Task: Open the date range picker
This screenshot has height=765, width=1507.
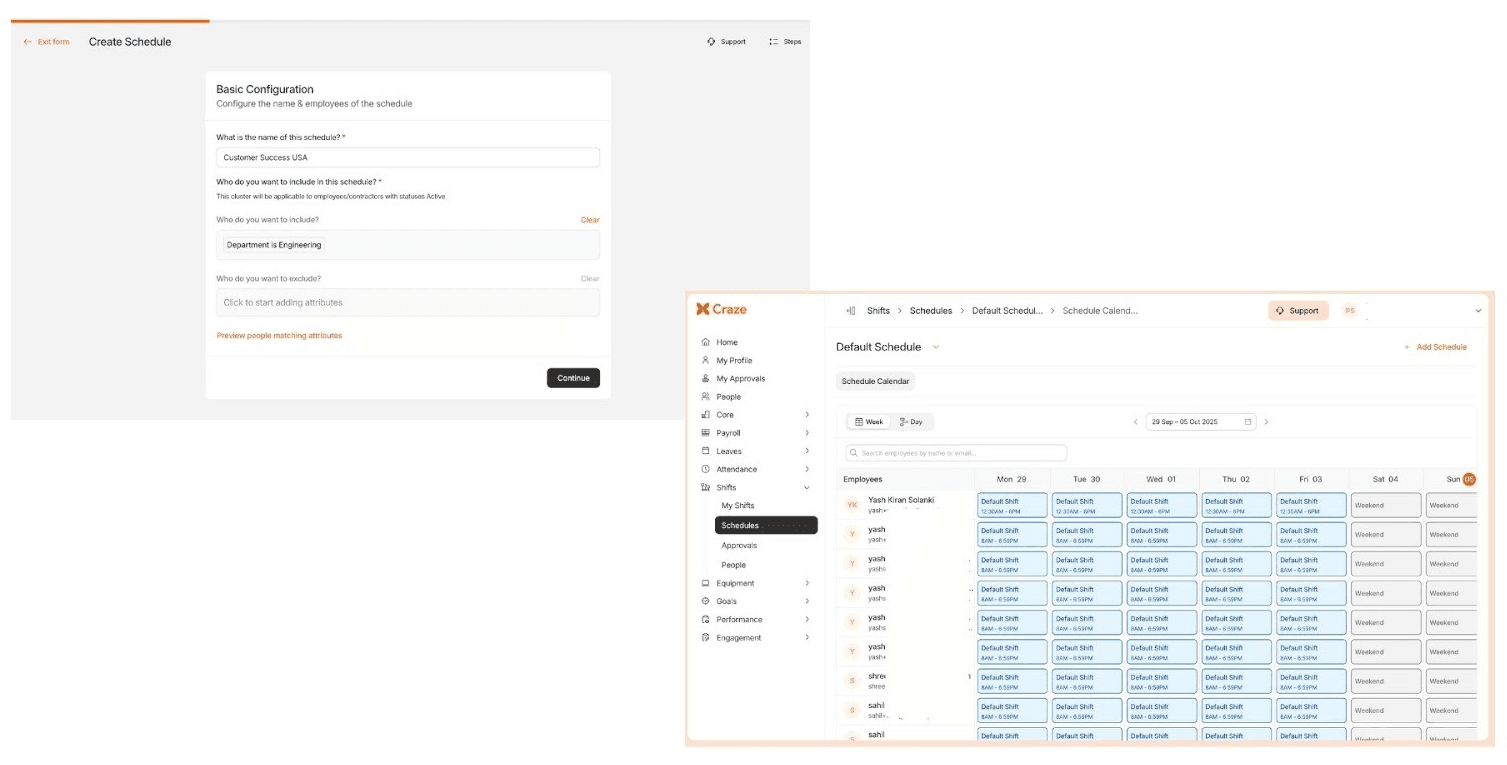Action: point(1201,422)
